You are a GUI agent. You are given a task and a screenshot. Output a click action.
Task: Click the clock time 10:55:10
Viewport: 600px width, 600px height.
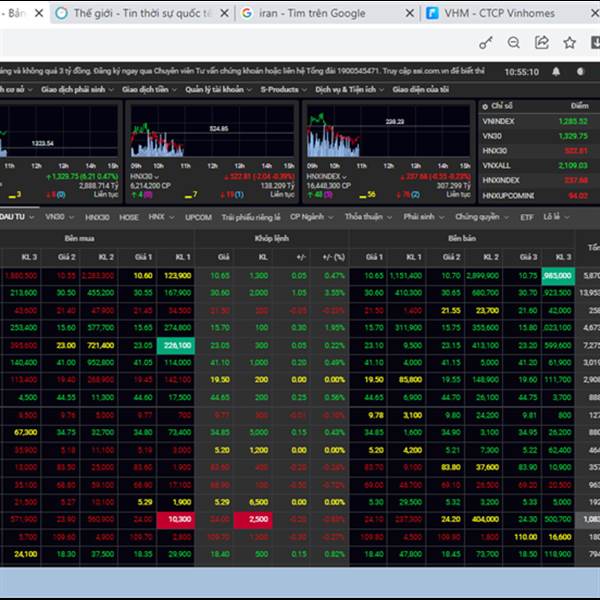[x=521, y=72]
